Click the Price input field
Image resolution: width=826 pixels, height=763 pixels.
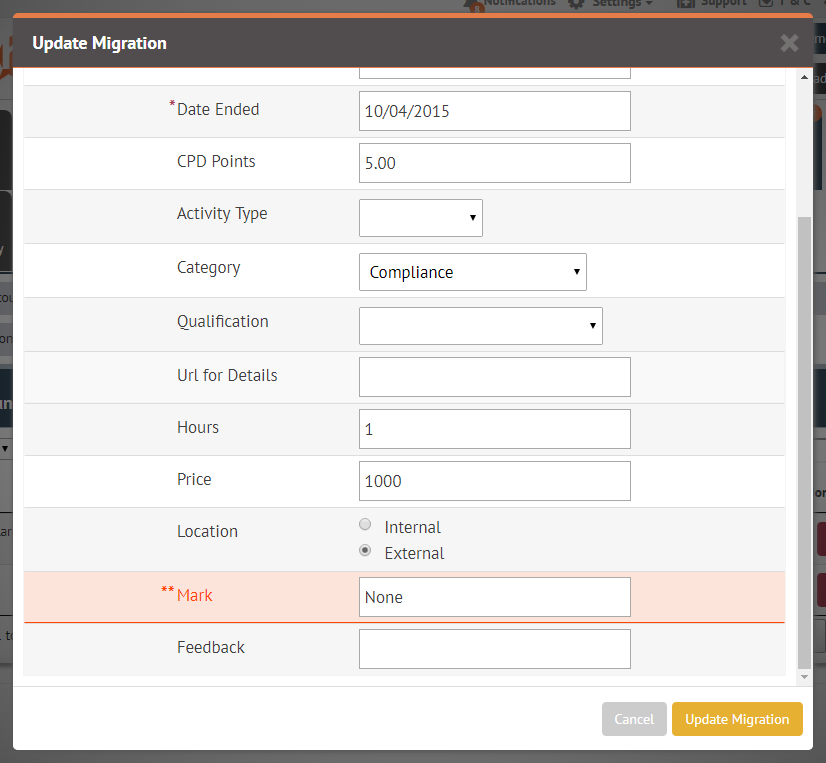495,481
